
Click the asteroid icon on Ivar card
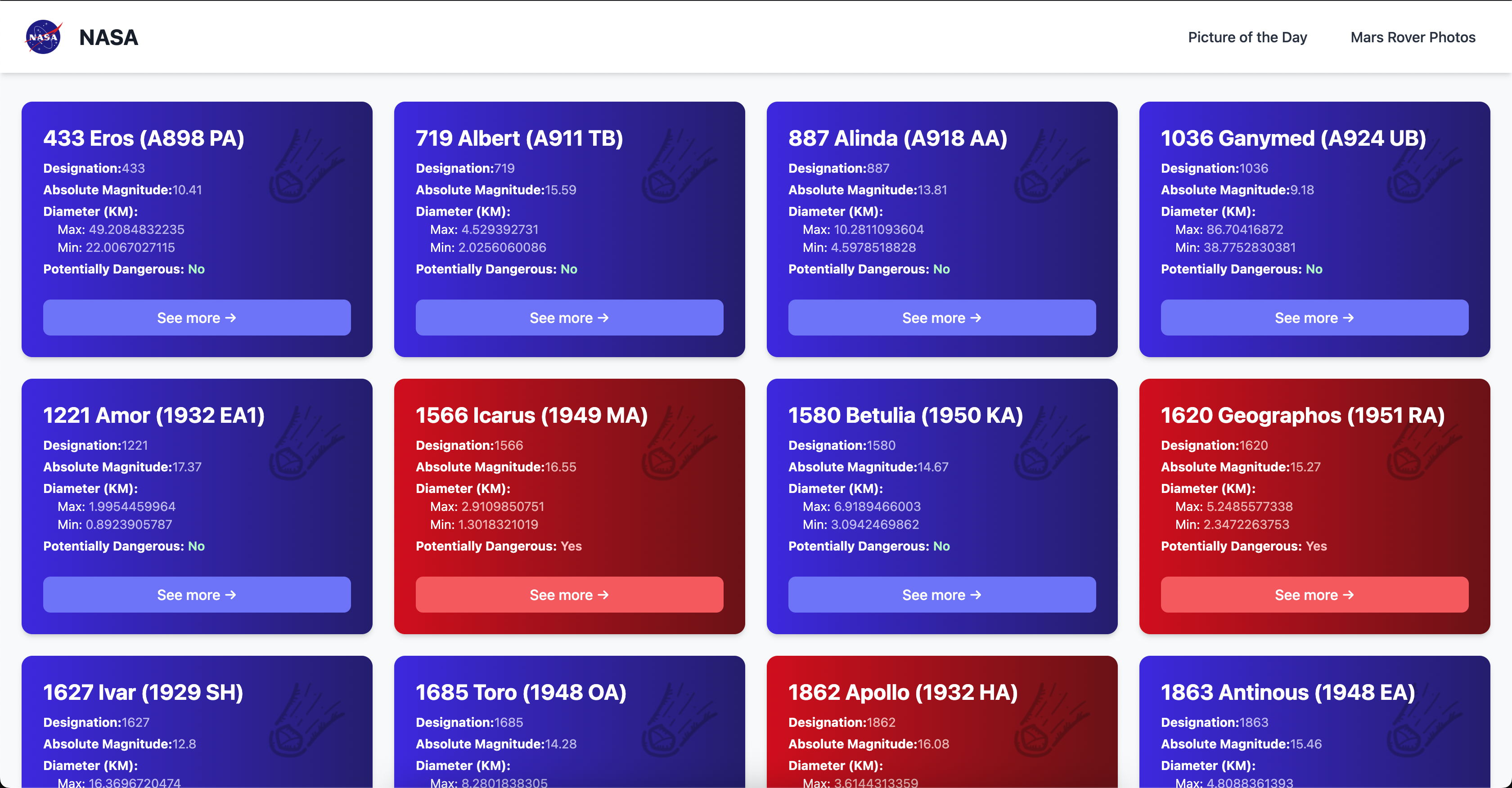pyautogui.click(x=307, y=720)
